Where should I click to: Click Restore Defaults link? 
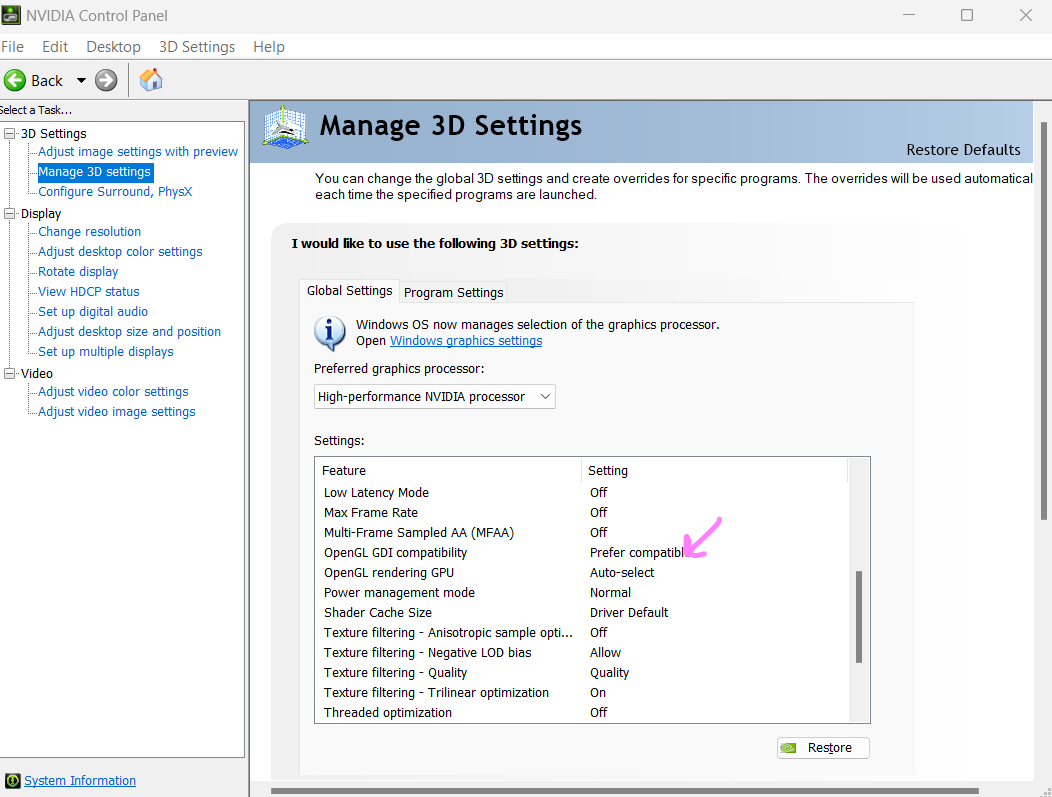point(963,150)
